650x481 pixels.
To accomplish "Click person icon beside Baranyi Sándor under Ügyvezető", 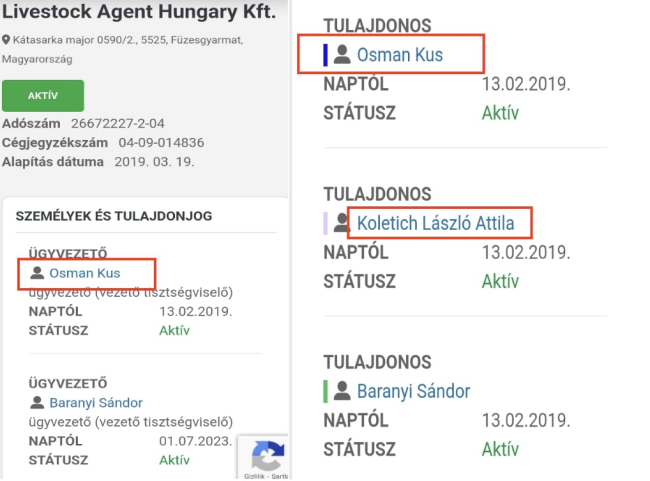I will pos(38,403).
